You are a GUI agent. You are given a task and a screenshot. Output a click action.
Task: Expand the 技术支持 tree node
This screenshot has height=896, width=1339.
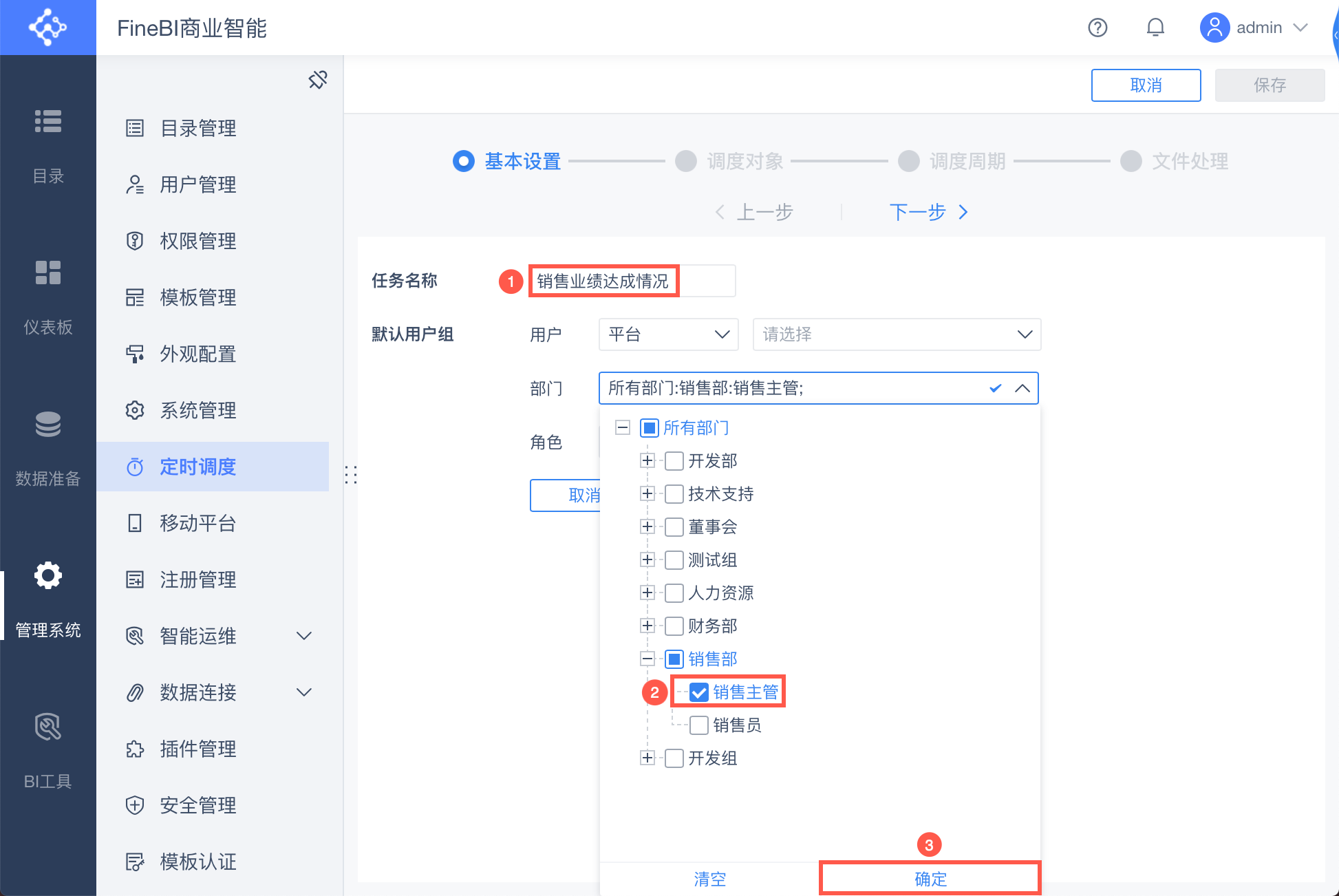point(647,494)
